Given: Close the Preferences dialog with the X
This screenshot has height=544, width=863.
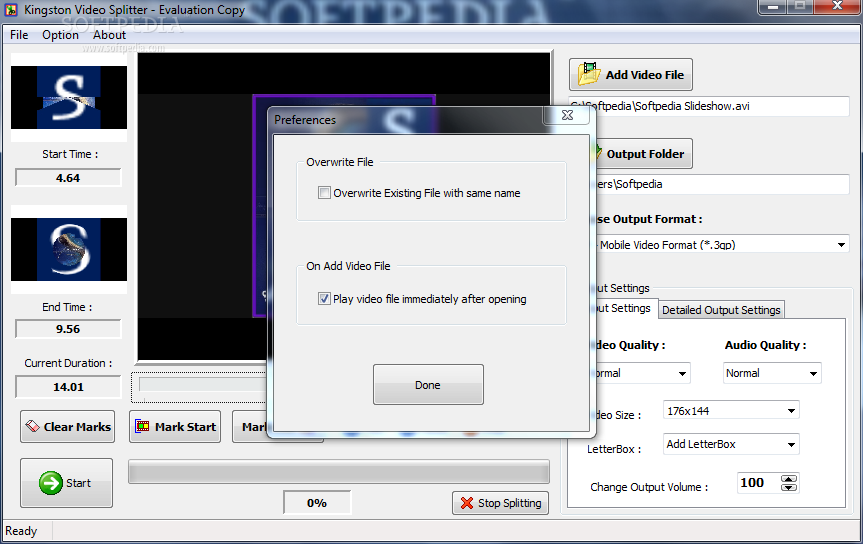Looking at the screenshot, I should click(x=567, y=115).
